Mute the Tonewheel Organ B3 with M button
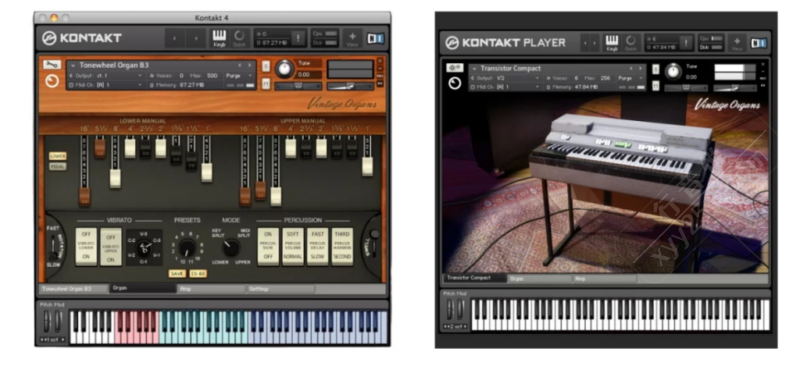Viewport: 800px width, 373px height. pyautogui.click(x=266, y=84)
